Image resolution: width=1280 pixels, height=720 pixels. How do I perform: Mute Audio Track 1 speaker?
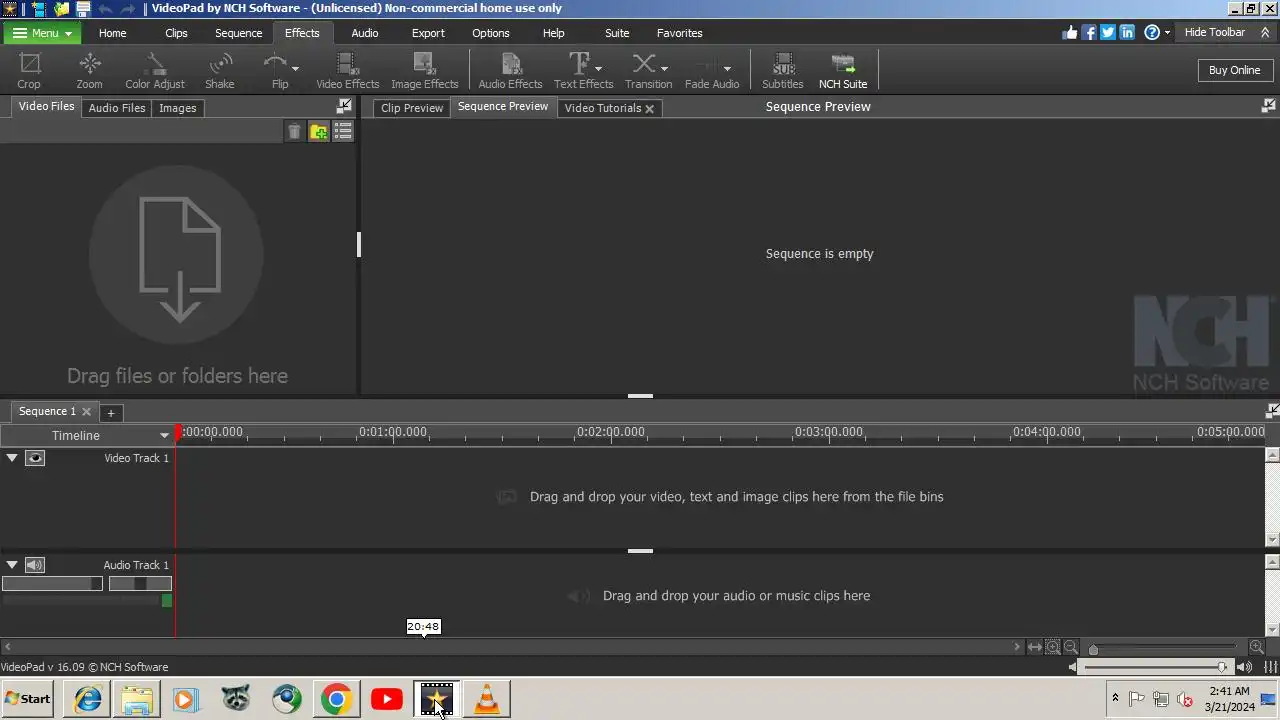35,565
